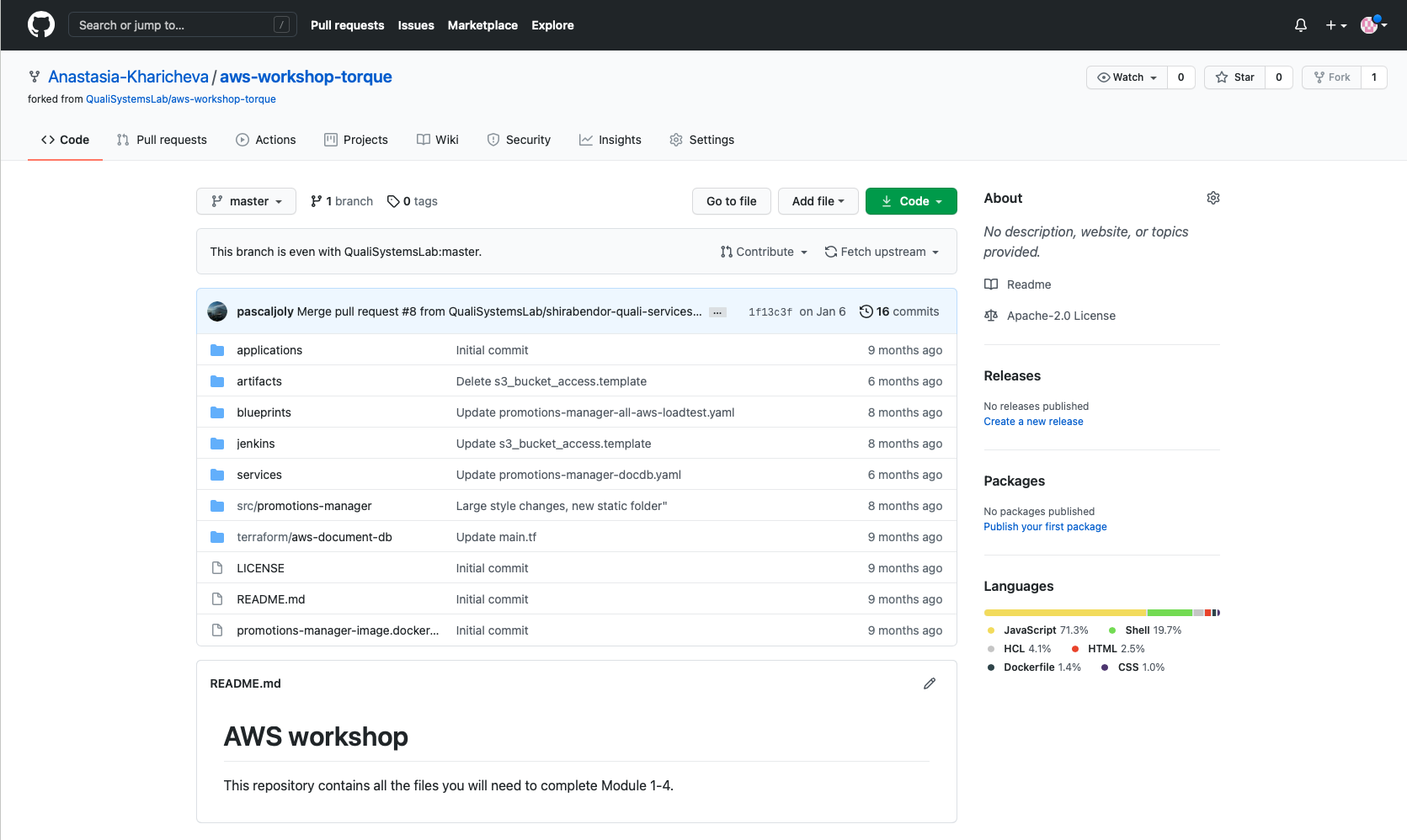Image resolution: width=1407 pixels, height=840 pixels.
Task: Open the HTML 2.5% language link
Action: tap(1107, 649)
